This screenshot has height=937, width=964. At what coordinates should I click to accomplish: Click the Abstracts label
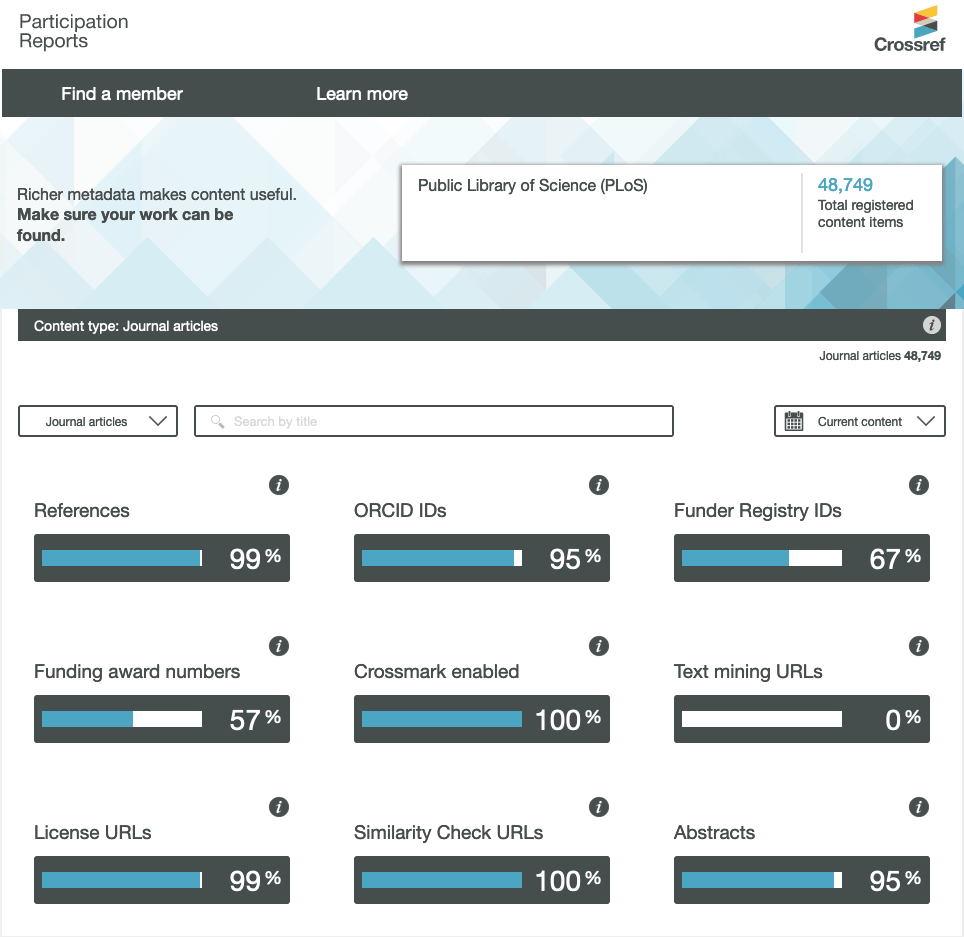tap(714, 832)
